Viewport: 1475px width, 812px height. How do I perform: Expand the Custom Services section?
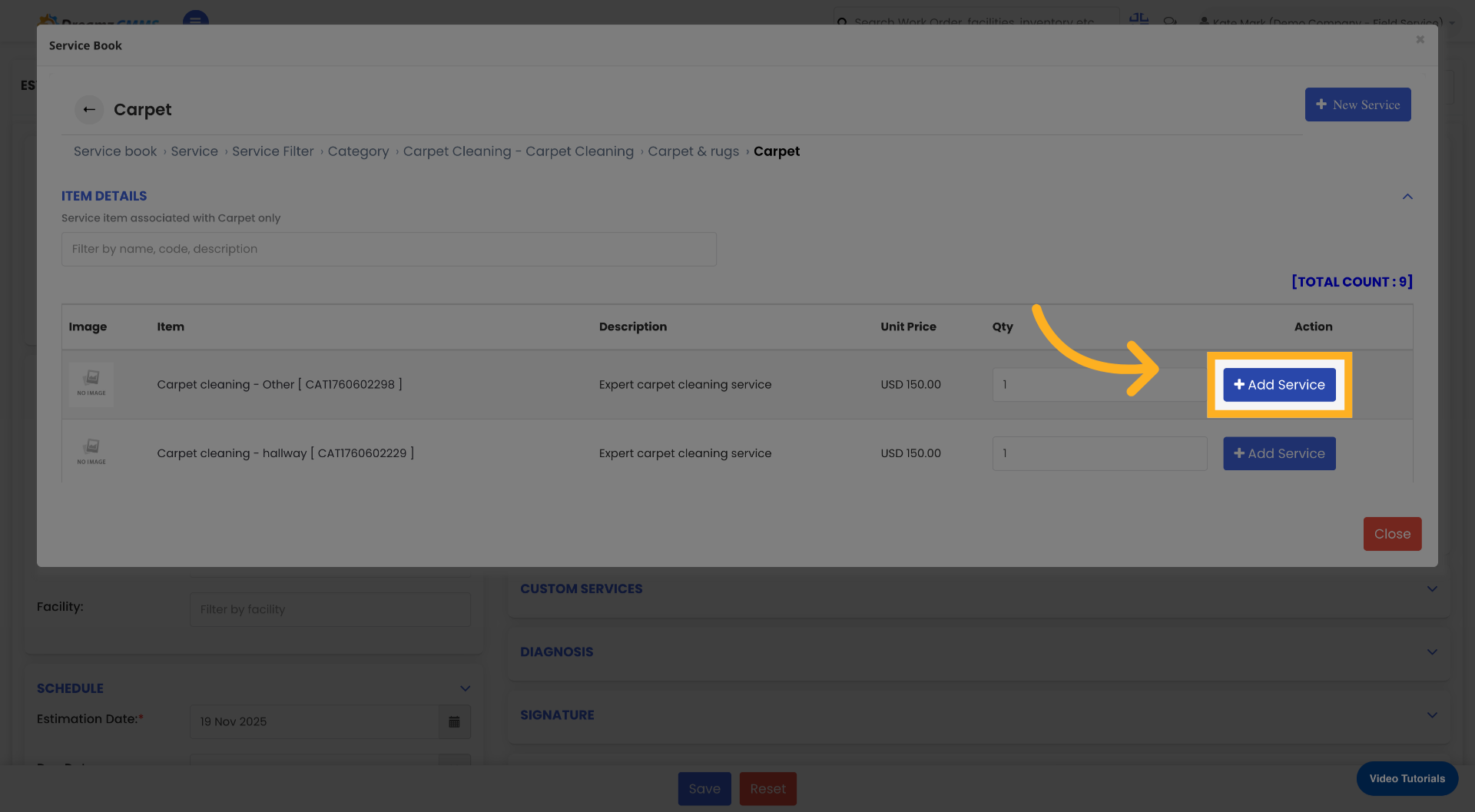[x=1432, y=589]
